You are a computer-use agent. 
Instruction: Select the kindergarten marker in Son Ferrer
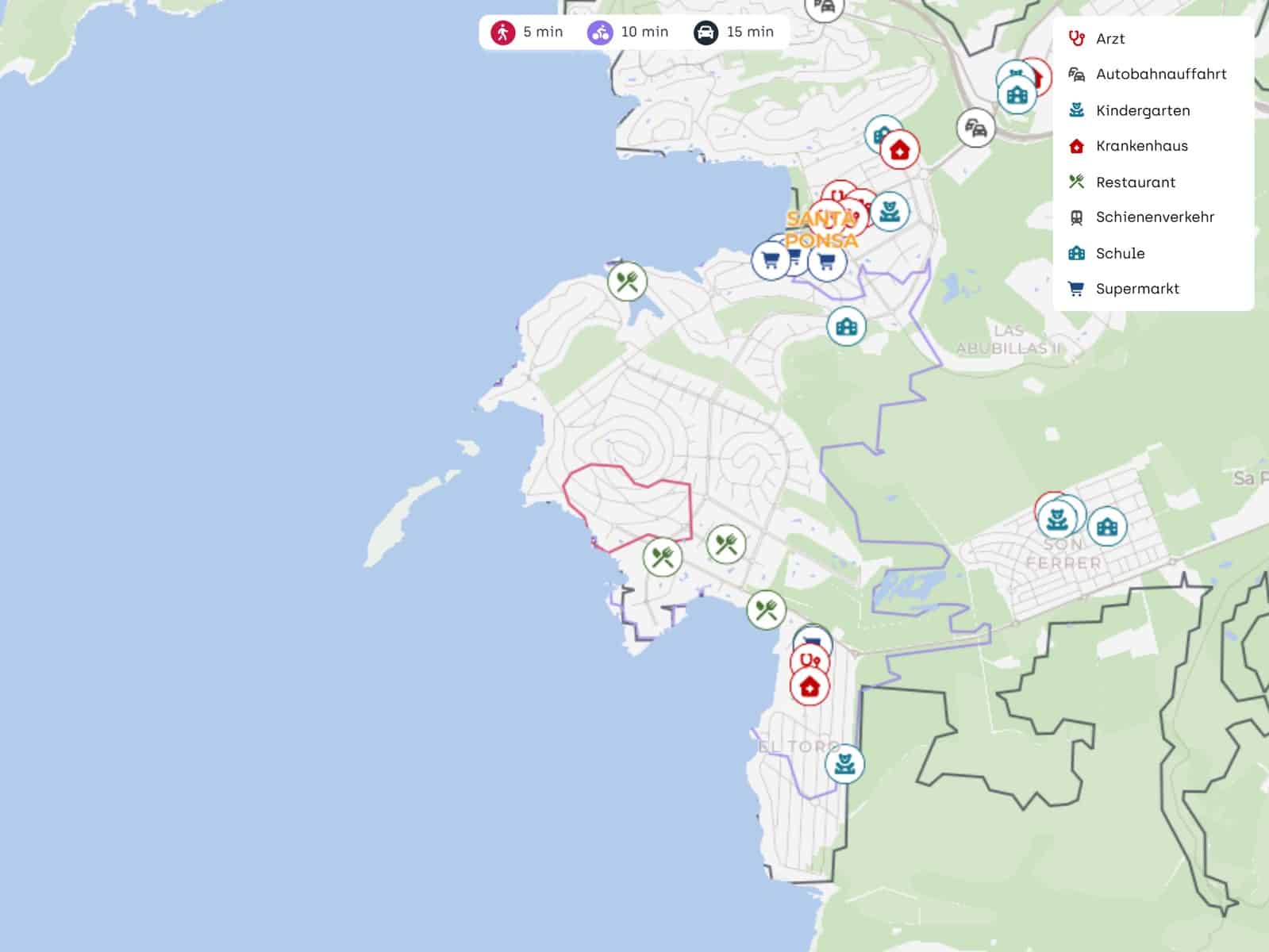tap(1056, 520)
